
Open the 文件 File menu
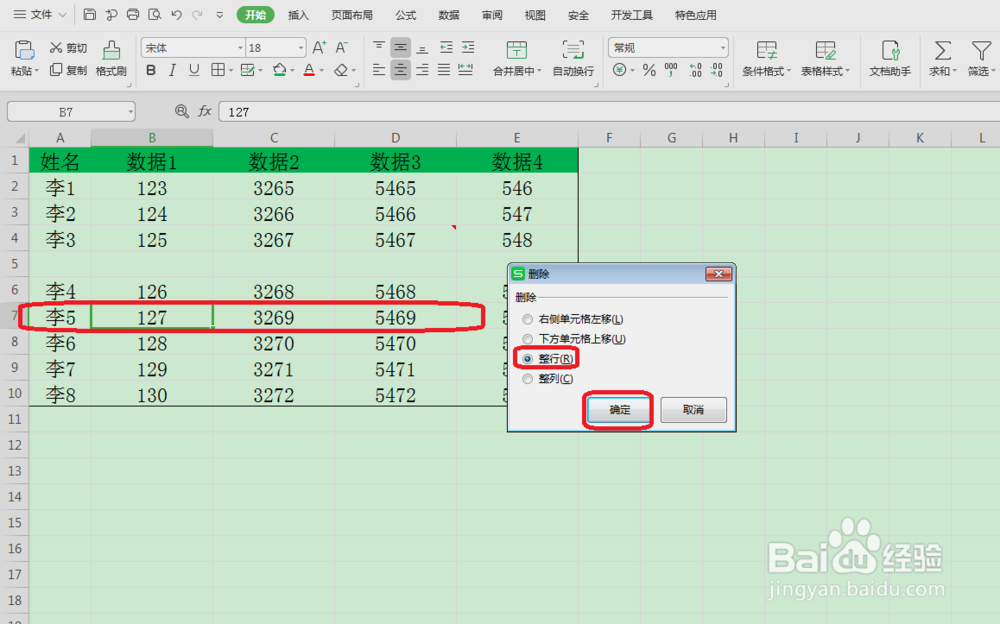click(x=40, y=15)
